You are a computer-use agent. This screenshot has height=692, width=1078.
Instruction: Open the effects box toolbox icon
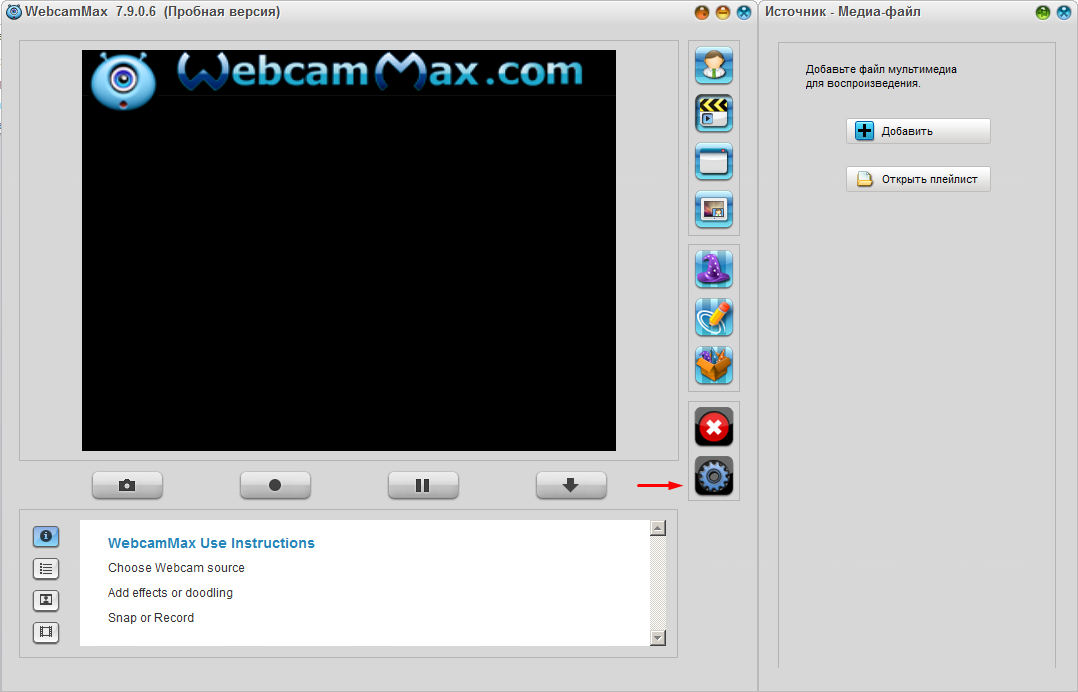[x=714, y=366]
